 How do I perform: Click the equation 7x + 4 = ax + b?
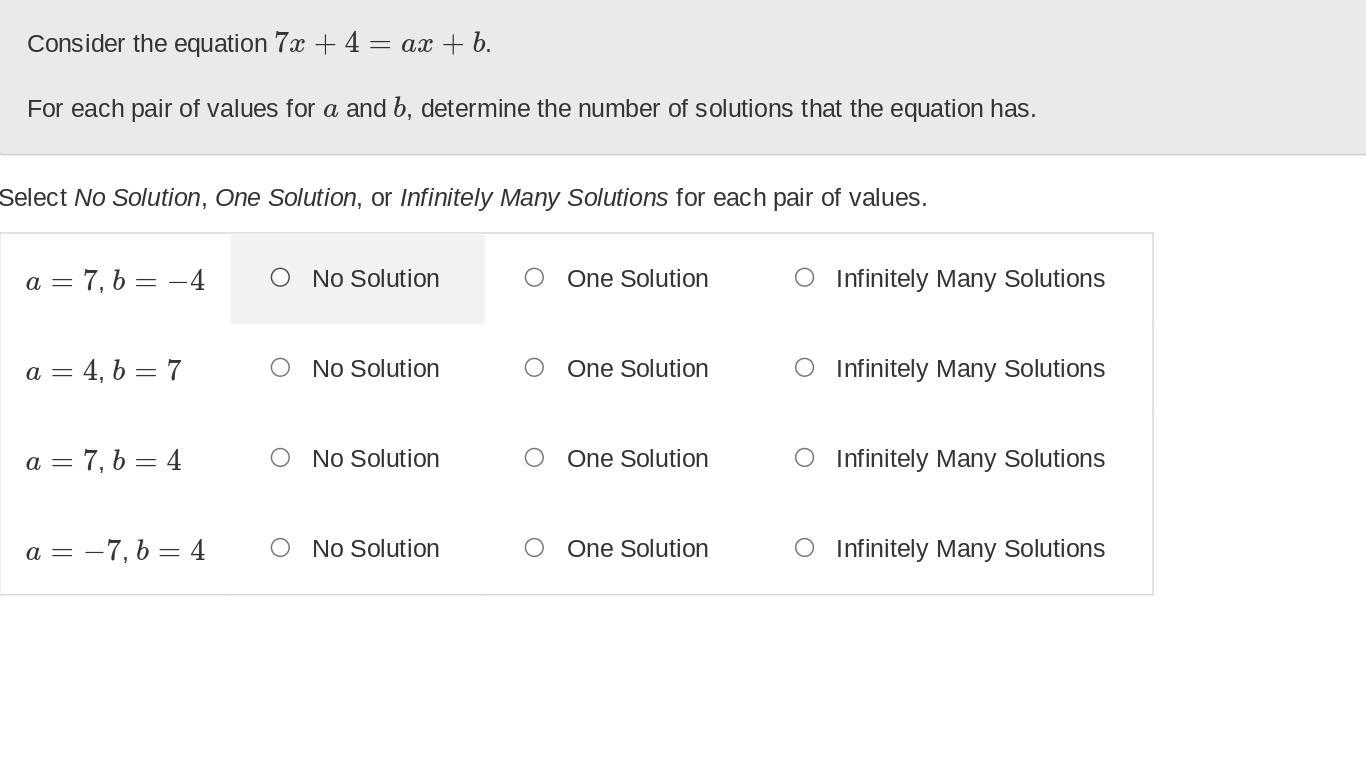380,44
